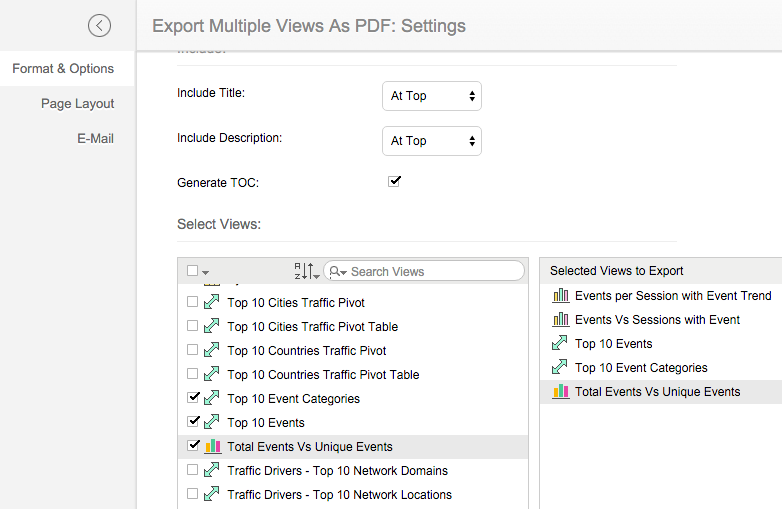Open the Include Title dropdown
The image size is (782, 509).
(431, 96)
